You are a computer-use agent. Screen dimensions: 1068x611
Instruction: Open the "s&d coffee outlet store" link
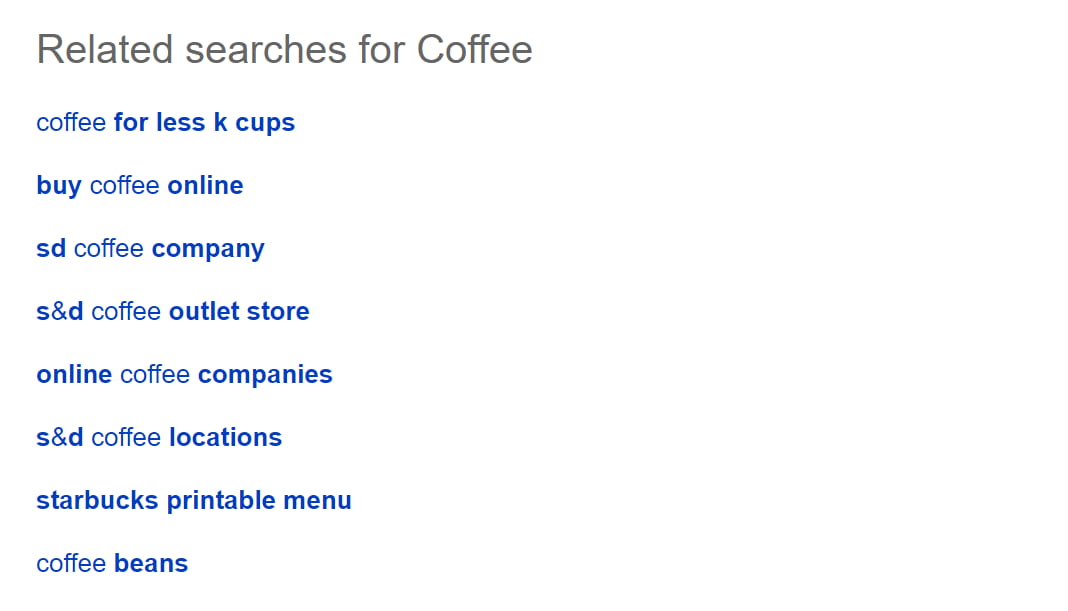click(172, 312)
